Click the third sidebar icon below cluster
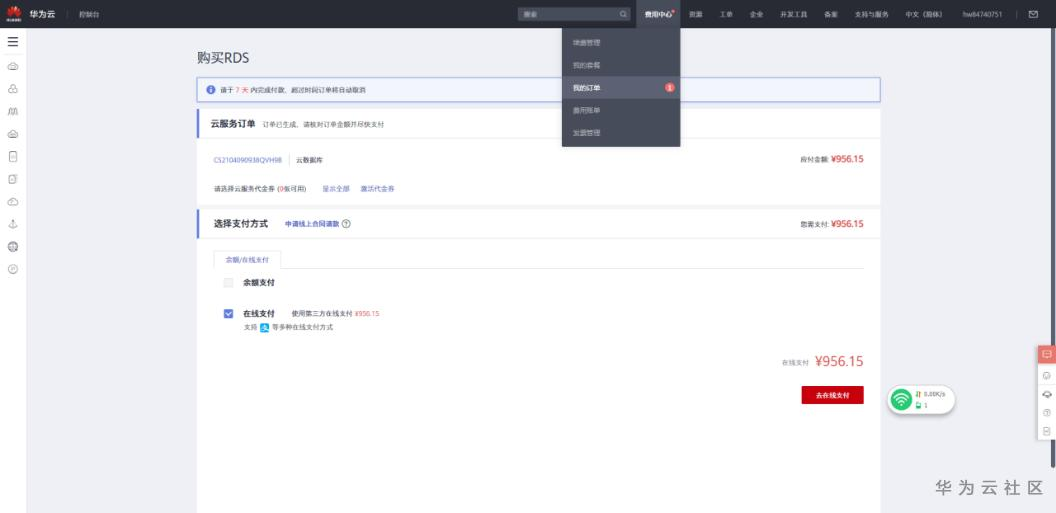This screenshot has height=513, width=1056. [13, 111]
